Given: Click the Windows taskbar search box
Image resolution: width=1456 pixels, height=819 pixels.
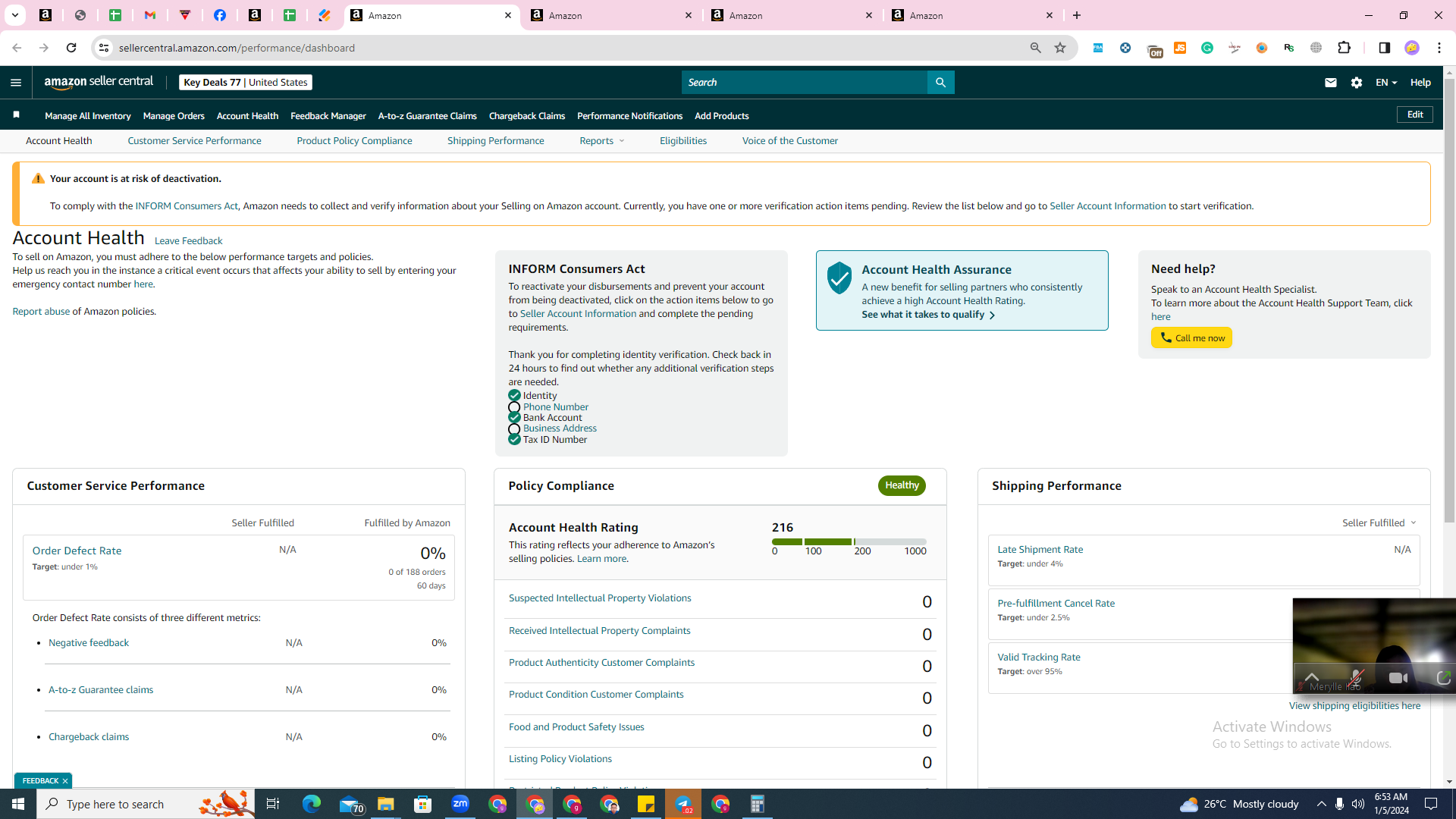Looking at the screenshot, I should pos(146,804).
